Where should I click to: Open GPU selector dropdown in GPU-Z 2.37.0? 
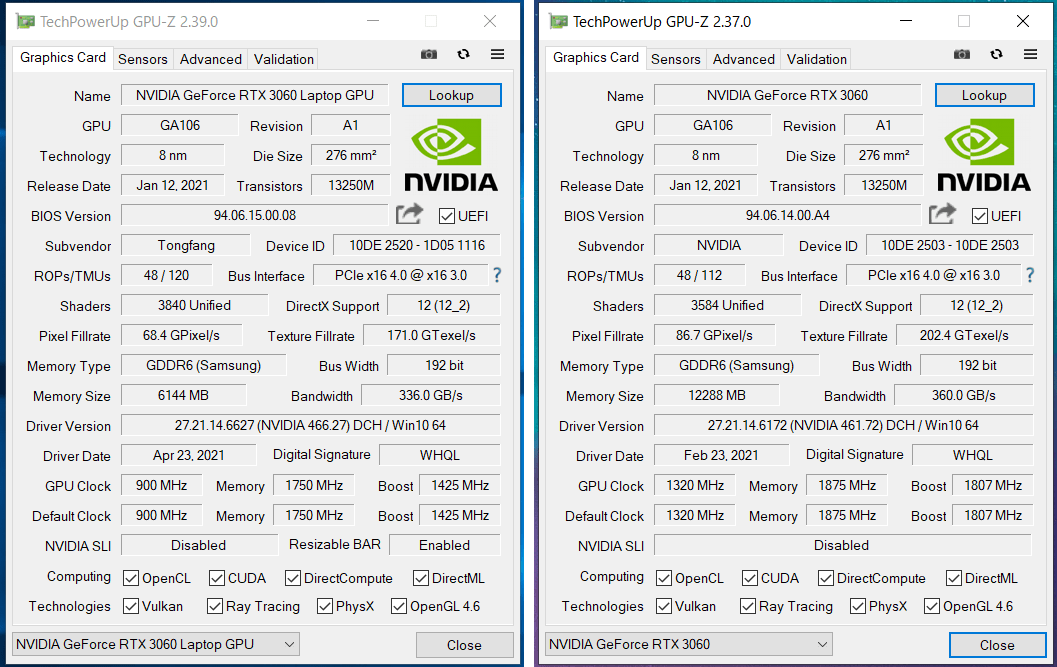[689, 645]
